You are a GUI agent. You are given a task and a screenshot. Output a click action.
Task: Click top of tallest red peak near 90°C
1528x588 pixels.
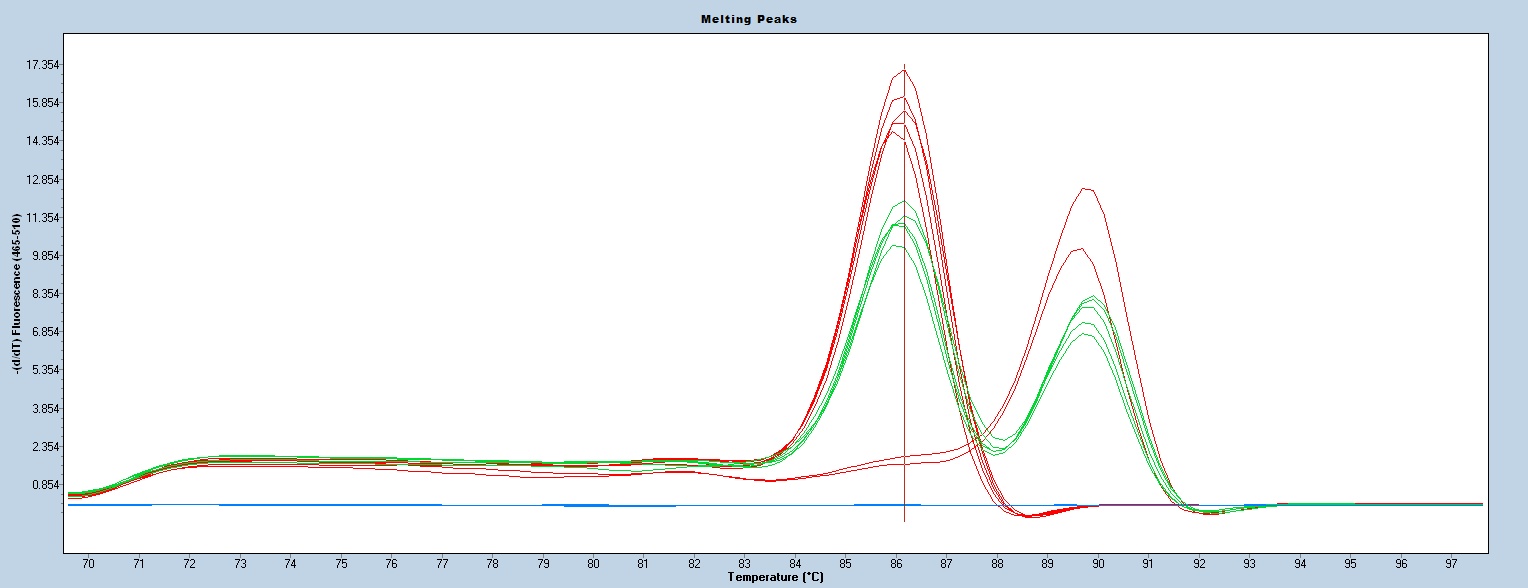pos(1087,188)
